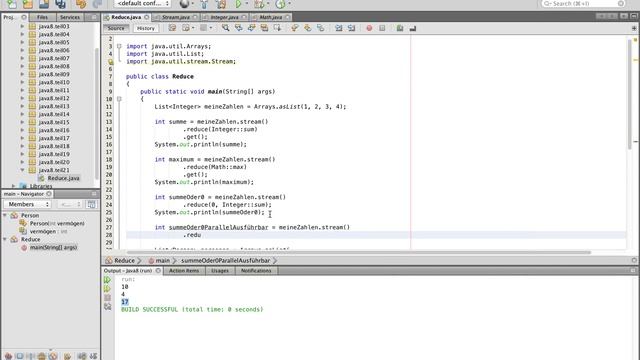This screenshot has height=360, width=640.
Task: Click the Find Previous Occurrence icon
Action: click(238, 28)
